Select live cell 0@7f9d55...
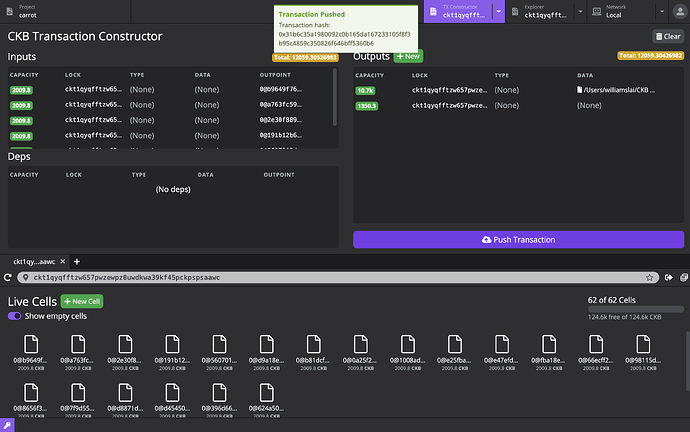This screenshot has height=432, width=690. coord(78,399)
